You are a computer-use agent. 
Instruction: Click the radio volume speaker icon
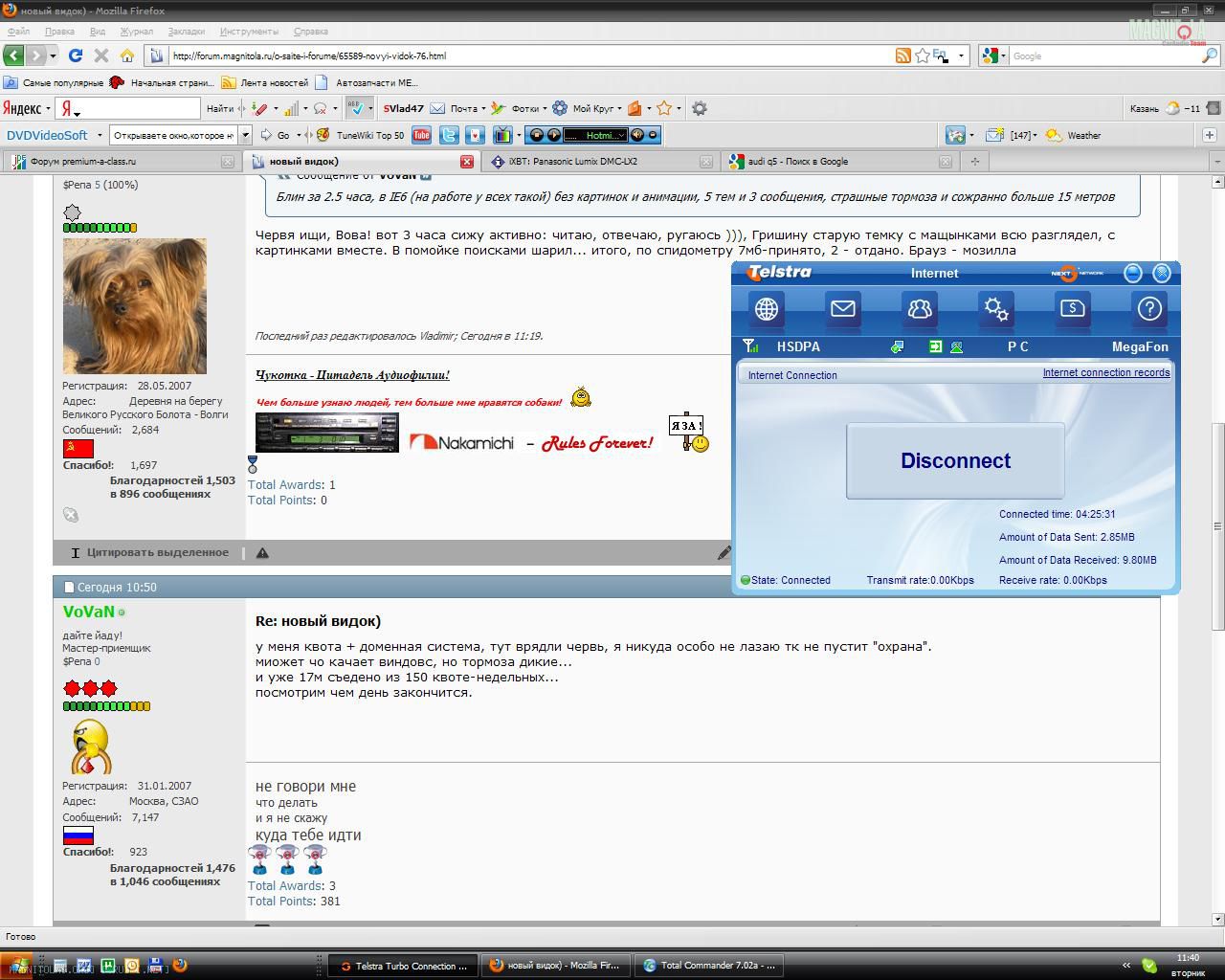point(637,135)
